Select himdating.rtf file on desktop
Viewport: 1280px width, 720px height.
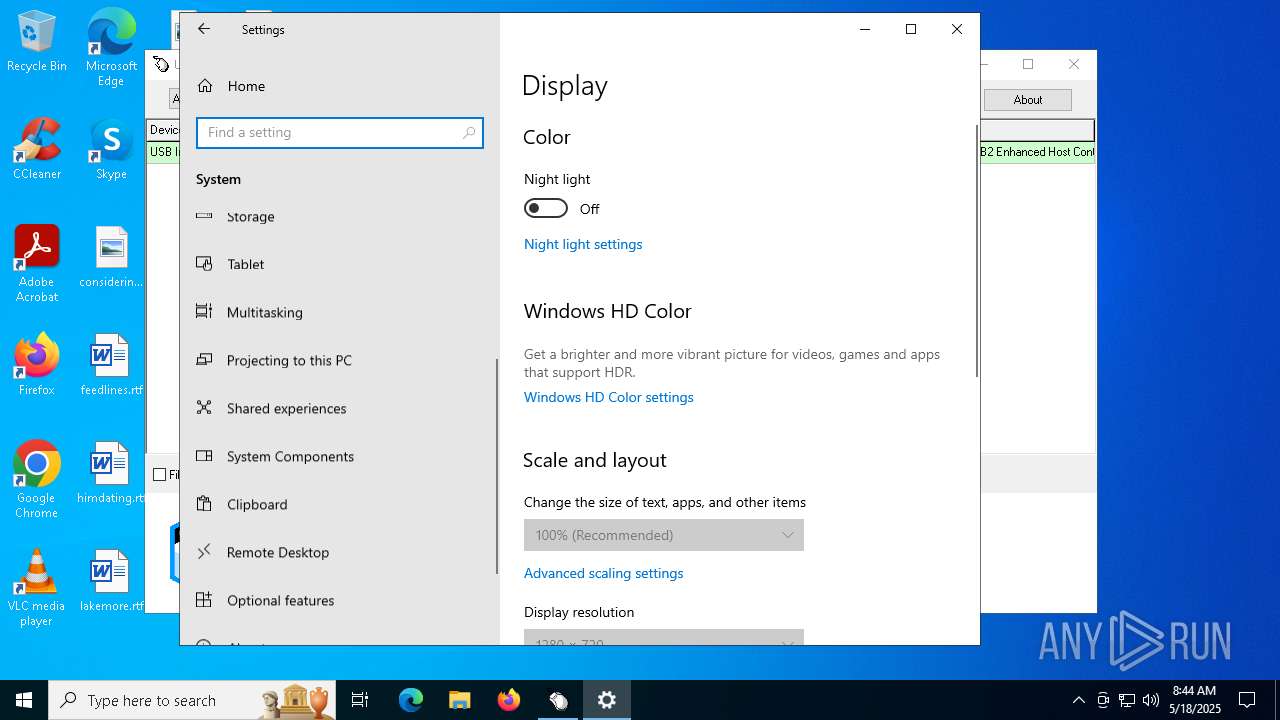(x=111, y=473)
